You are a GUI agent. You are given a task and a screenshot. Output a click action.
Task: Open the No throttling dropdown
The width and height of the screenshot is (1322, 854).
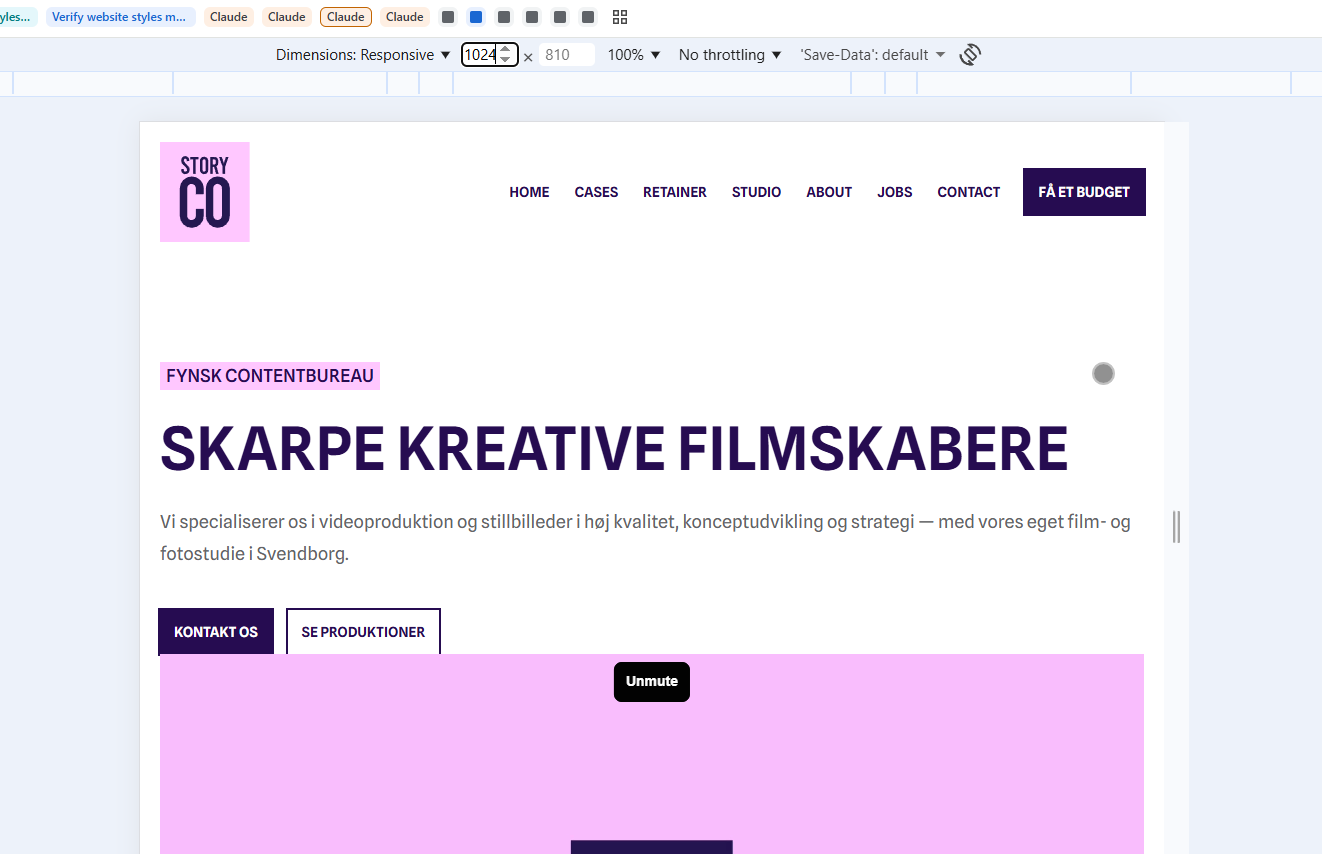[730, 55]
